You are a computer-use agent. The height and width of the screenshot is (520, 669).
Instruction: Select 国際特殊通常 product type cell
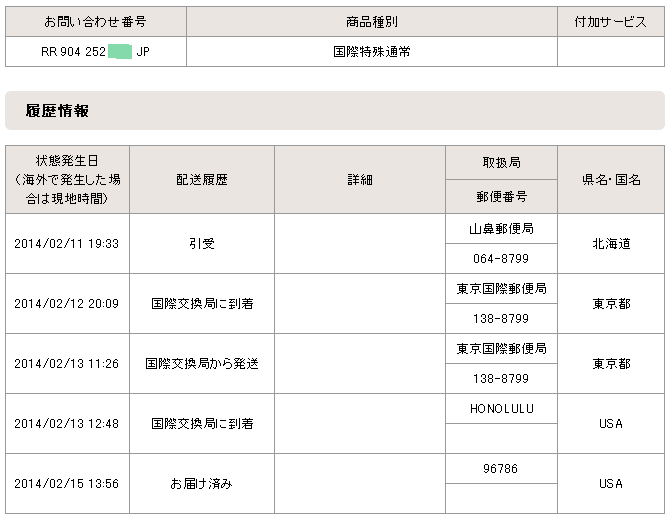[372, 52]
